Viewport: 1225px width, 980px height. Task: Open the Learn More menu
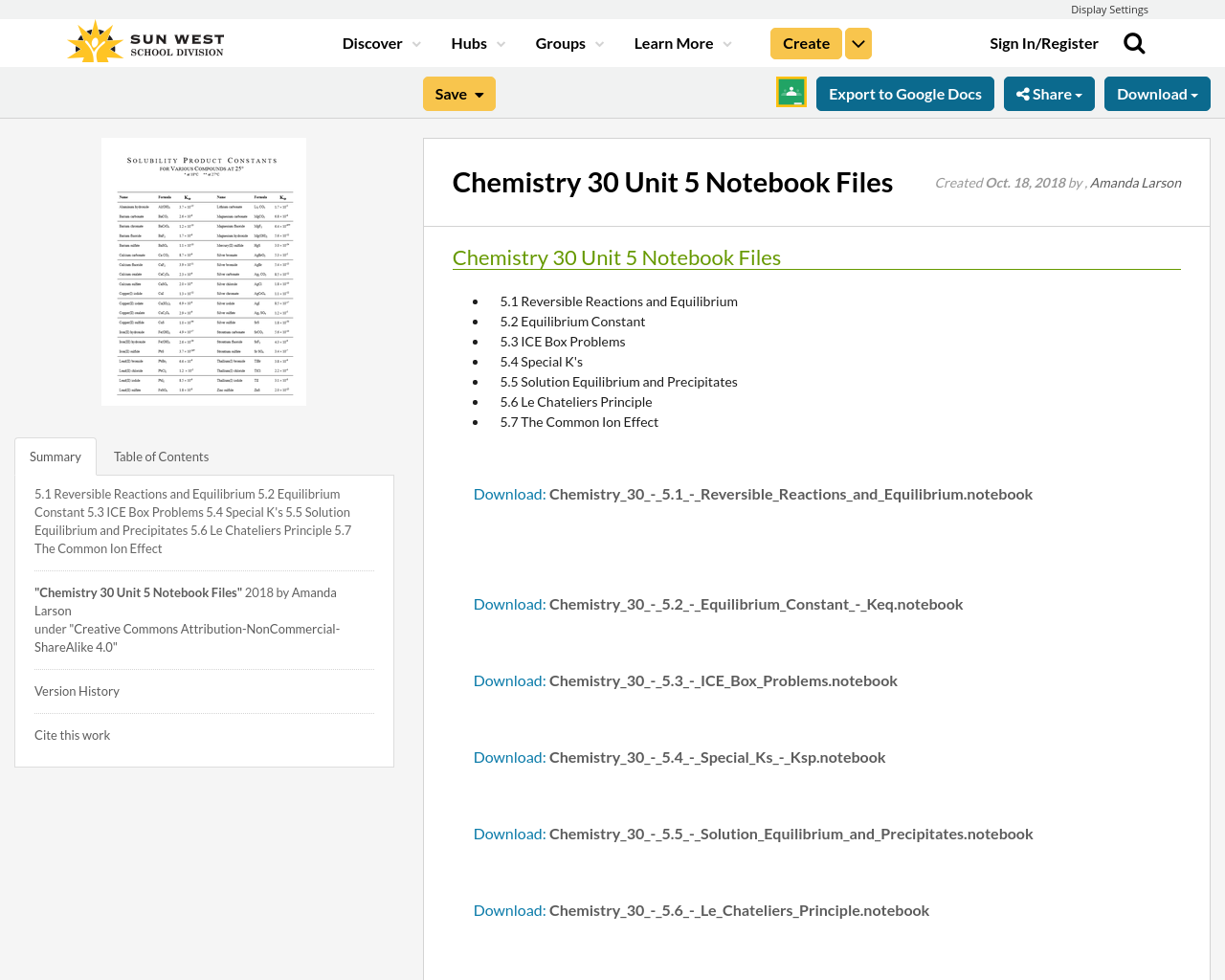tap(682, 43)
